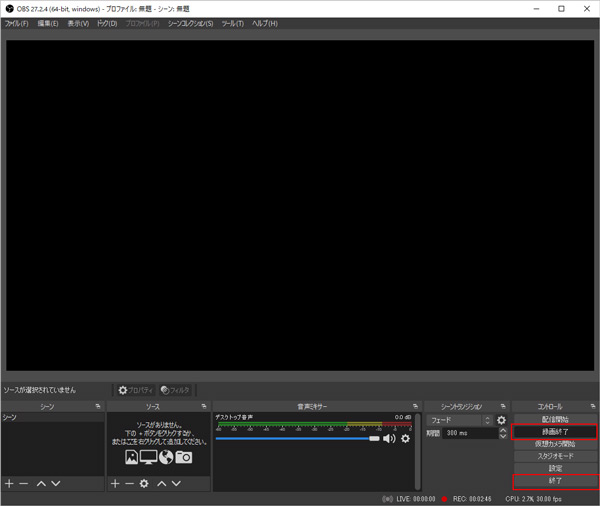Click the プロパティ button in the source toolbar
The width and height of the screenshot is (600, 506).
point(135,390)
